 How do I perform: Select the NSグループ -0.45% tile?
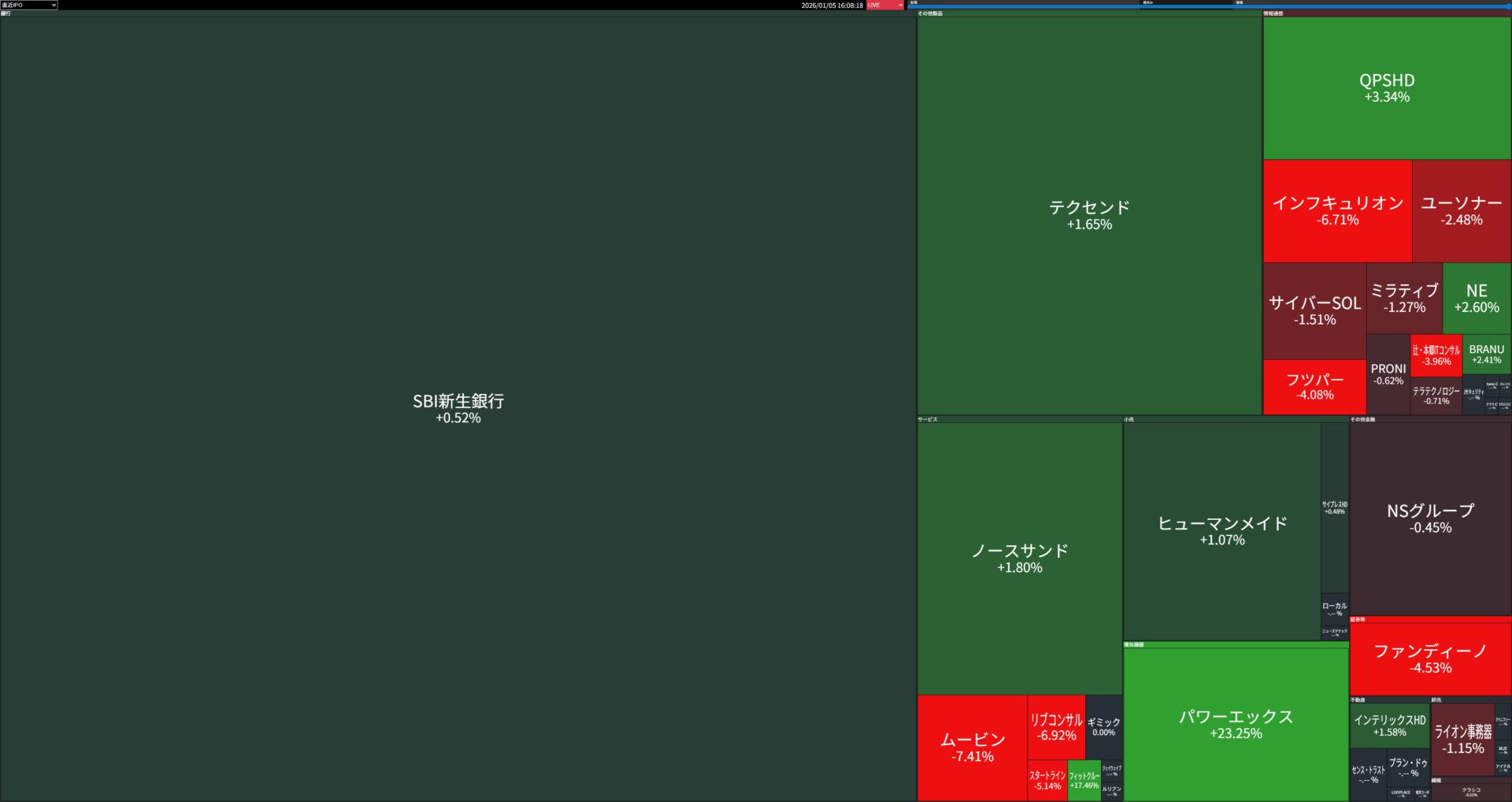tap(1430, 518)
